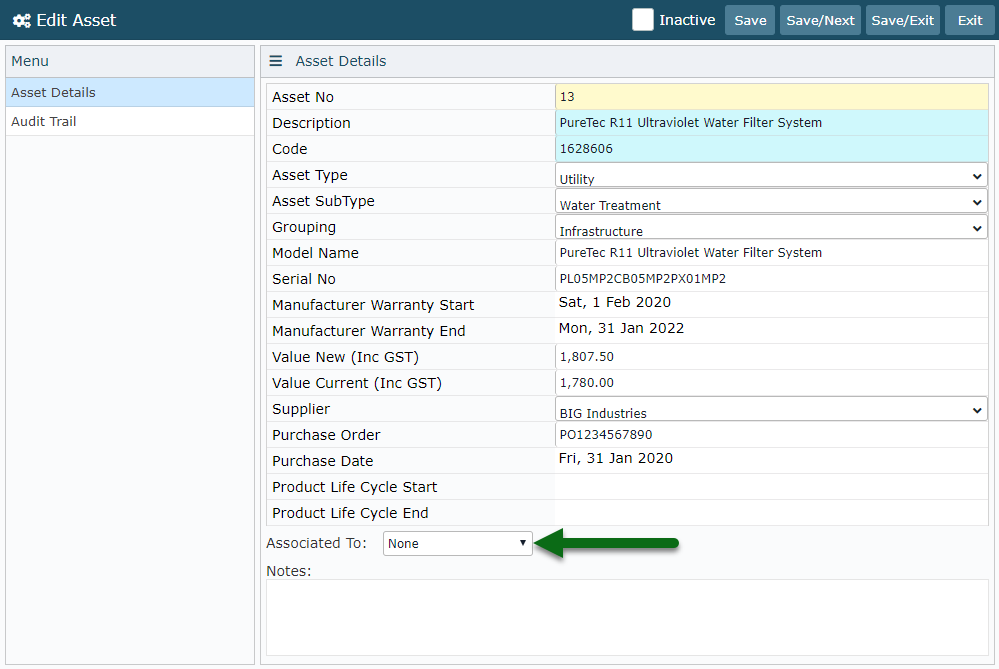Click the Notes label

pyautogui.click(x=289, y=571)
